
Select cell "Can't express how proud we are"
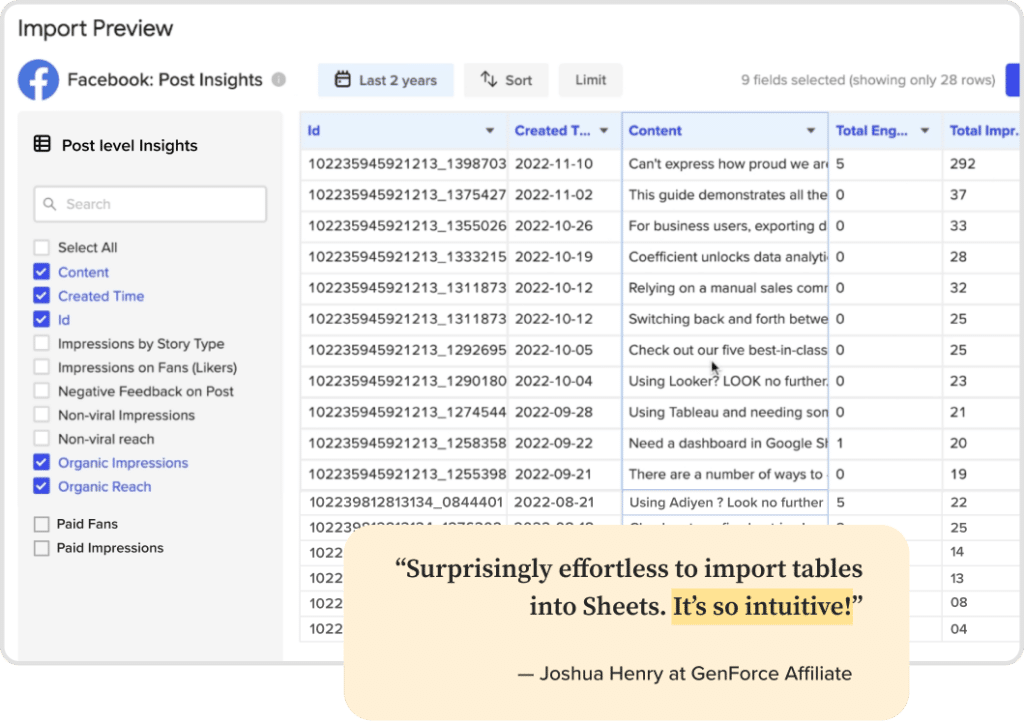(725, 163)
